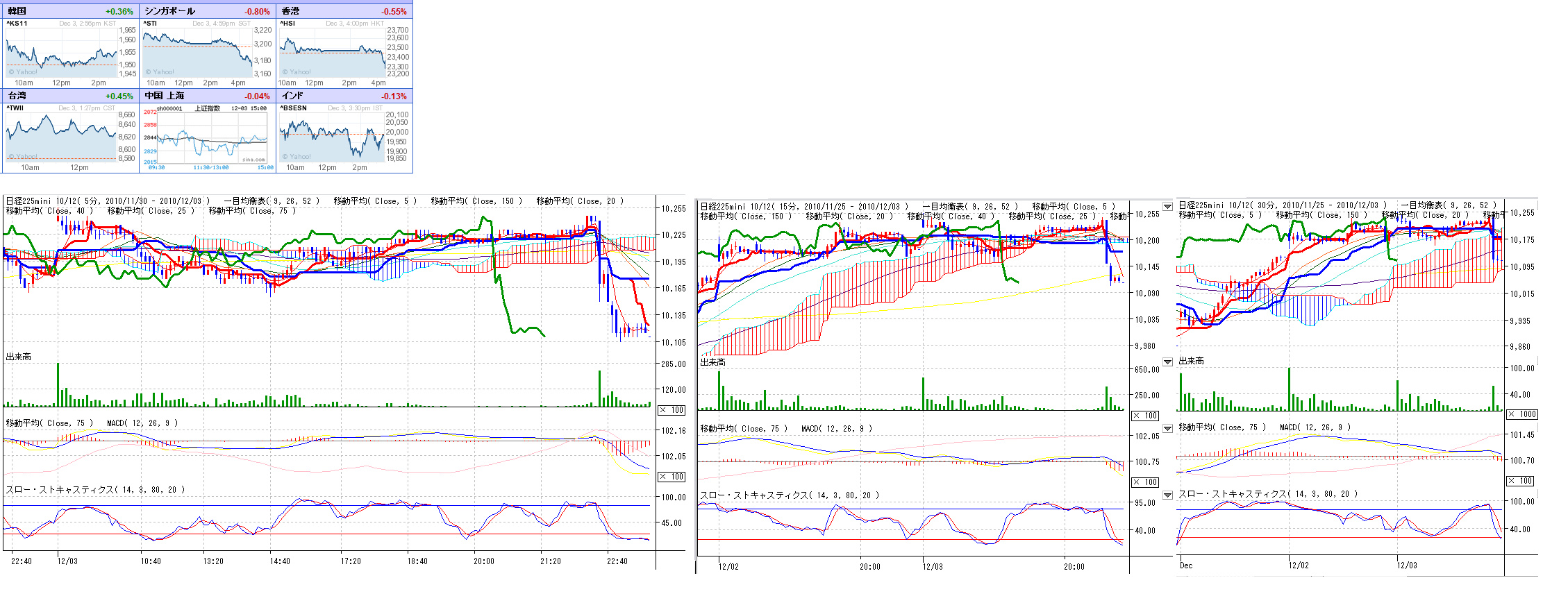Click ×100 scale box beside 15-minute MACD axis
1568x612 pixels.
[x=1145, y=482]
